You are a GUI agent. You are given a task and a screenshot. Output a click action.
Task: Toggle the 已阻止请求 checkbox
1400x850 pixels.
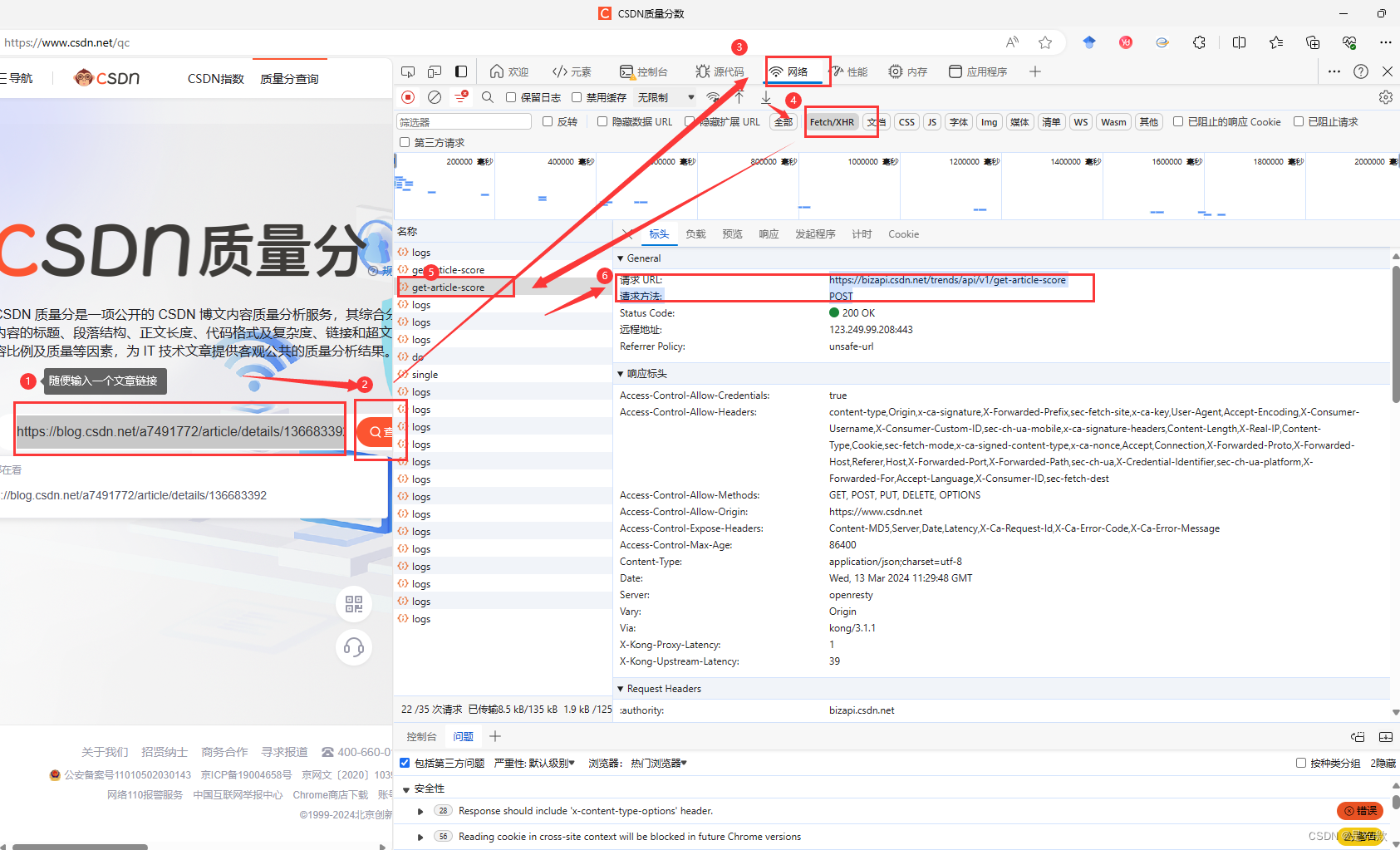(1299, 121)
